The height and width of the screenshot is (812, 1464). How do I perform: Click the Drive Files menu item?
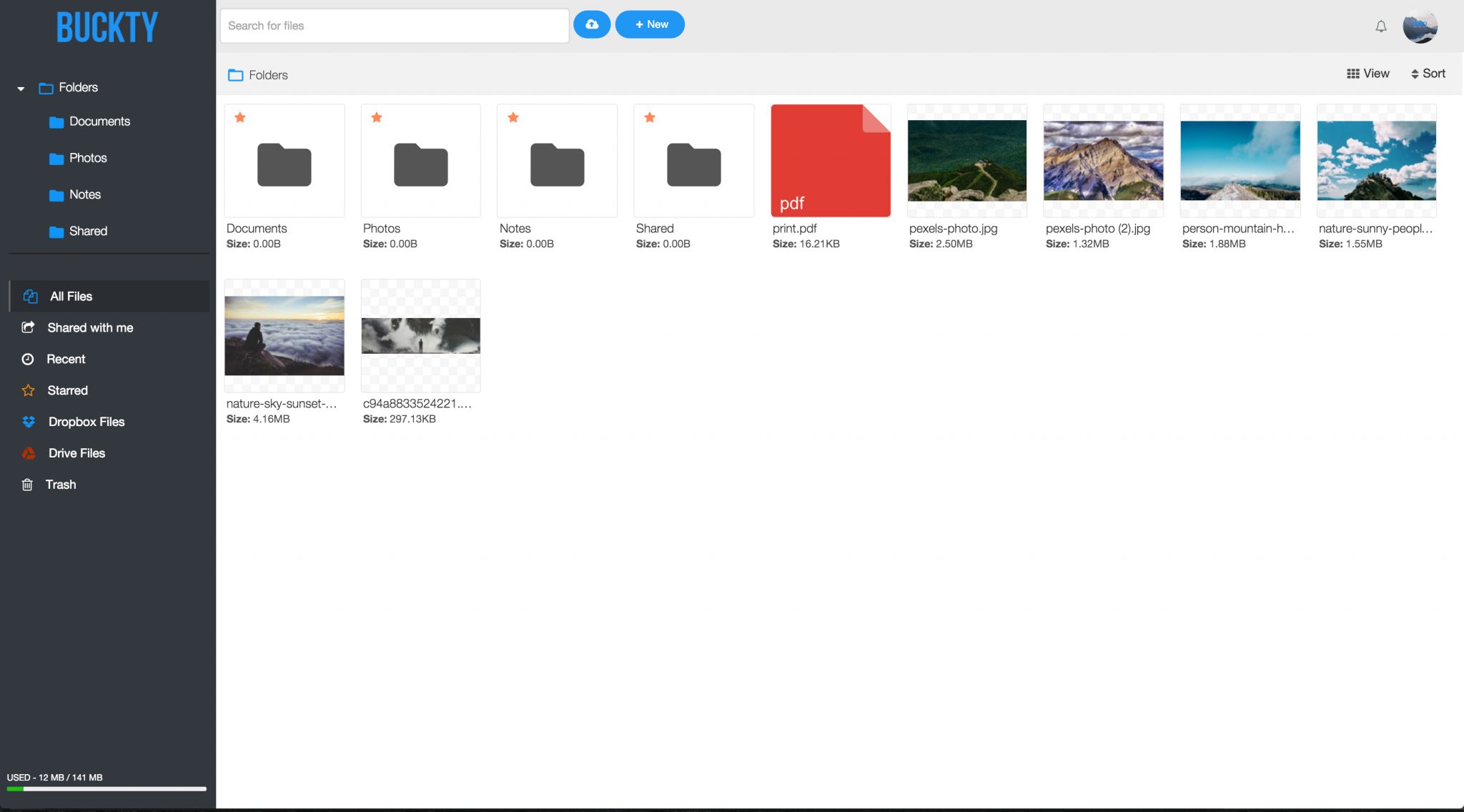click(76, 453)
